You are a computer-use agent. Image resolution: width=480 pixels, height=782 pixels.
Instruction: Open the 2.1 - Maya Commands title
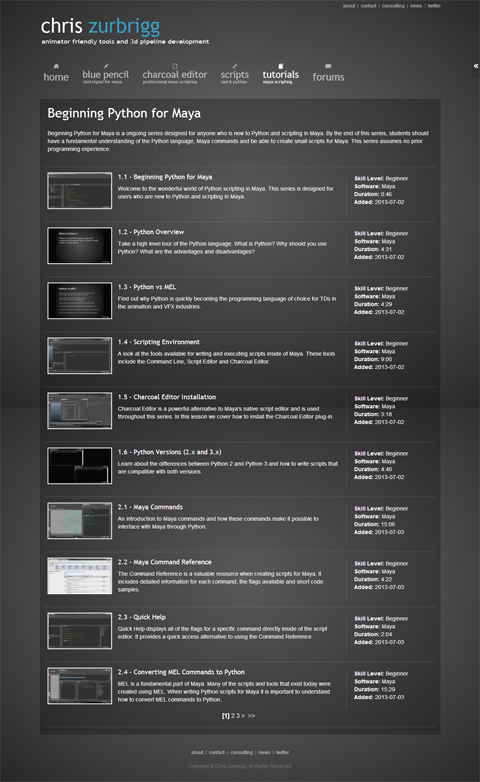(150, 507)
